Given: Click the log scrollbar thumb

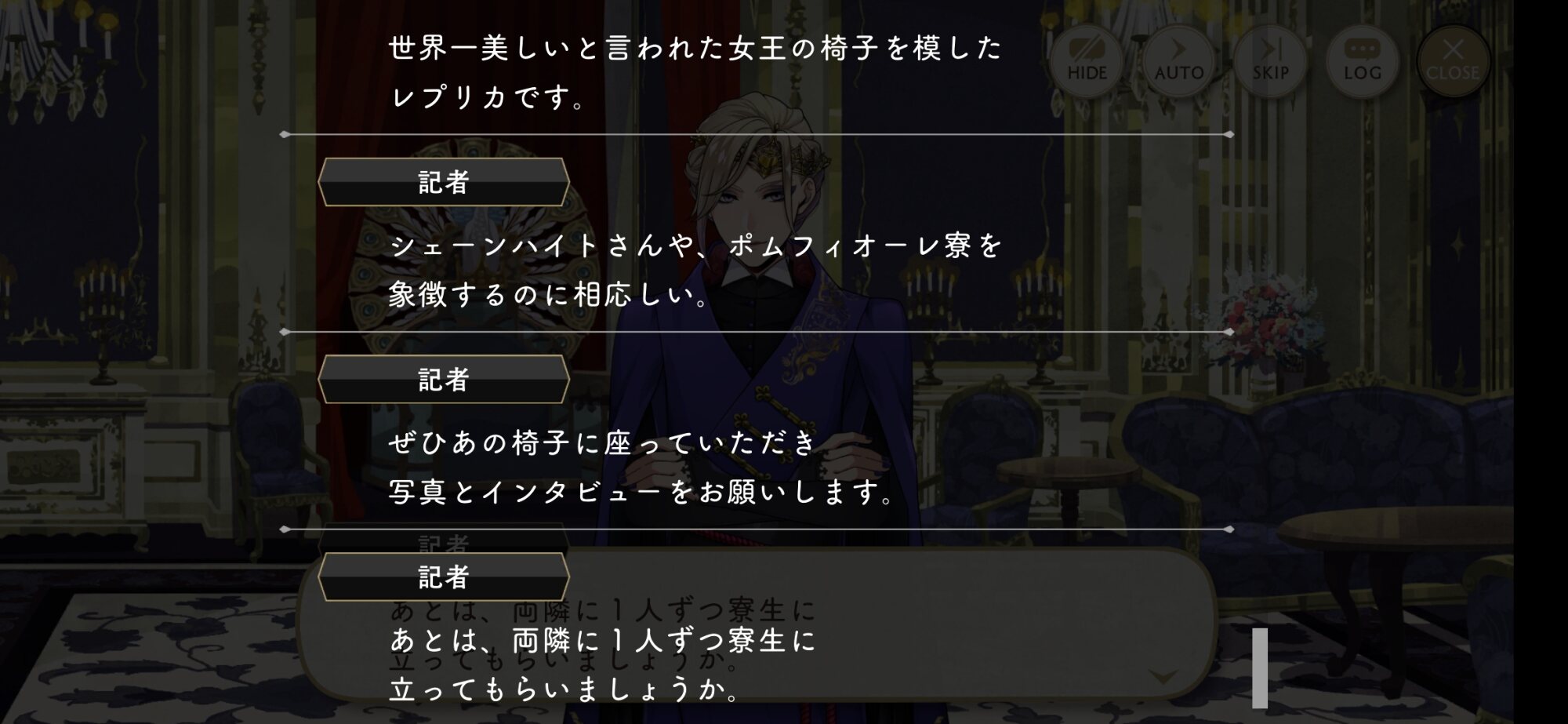Looking at the screenshot, I should pyautogui.click(x=1260, y=668).
